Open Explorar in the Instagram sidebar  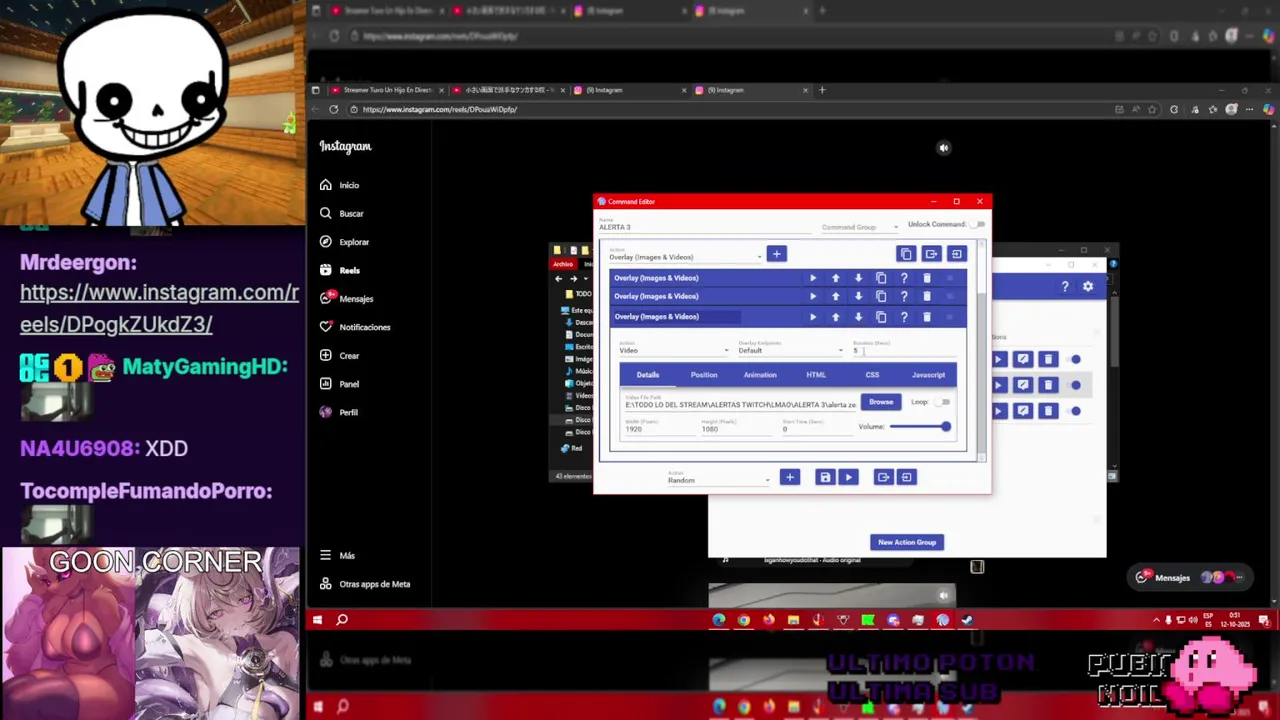pos(345,242)
